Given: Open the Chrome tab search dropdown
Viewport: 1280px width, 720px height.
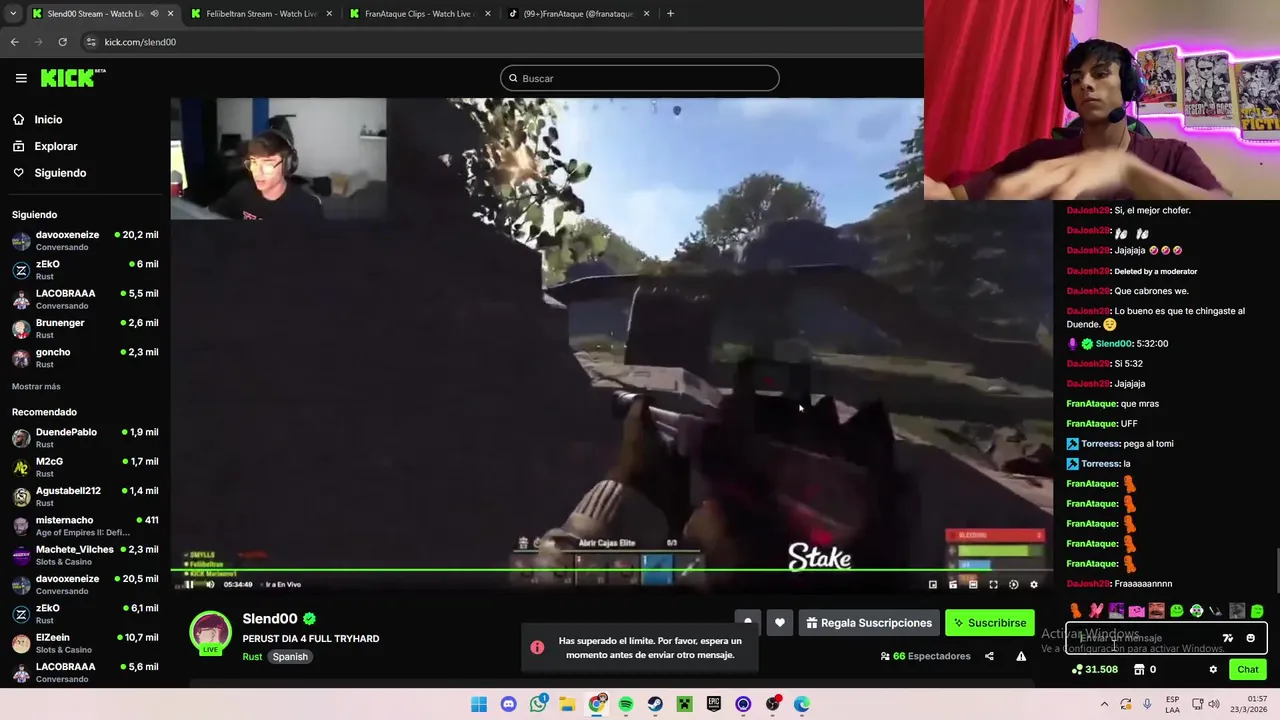Looking at the screenshot, I should tap(12, 14).
